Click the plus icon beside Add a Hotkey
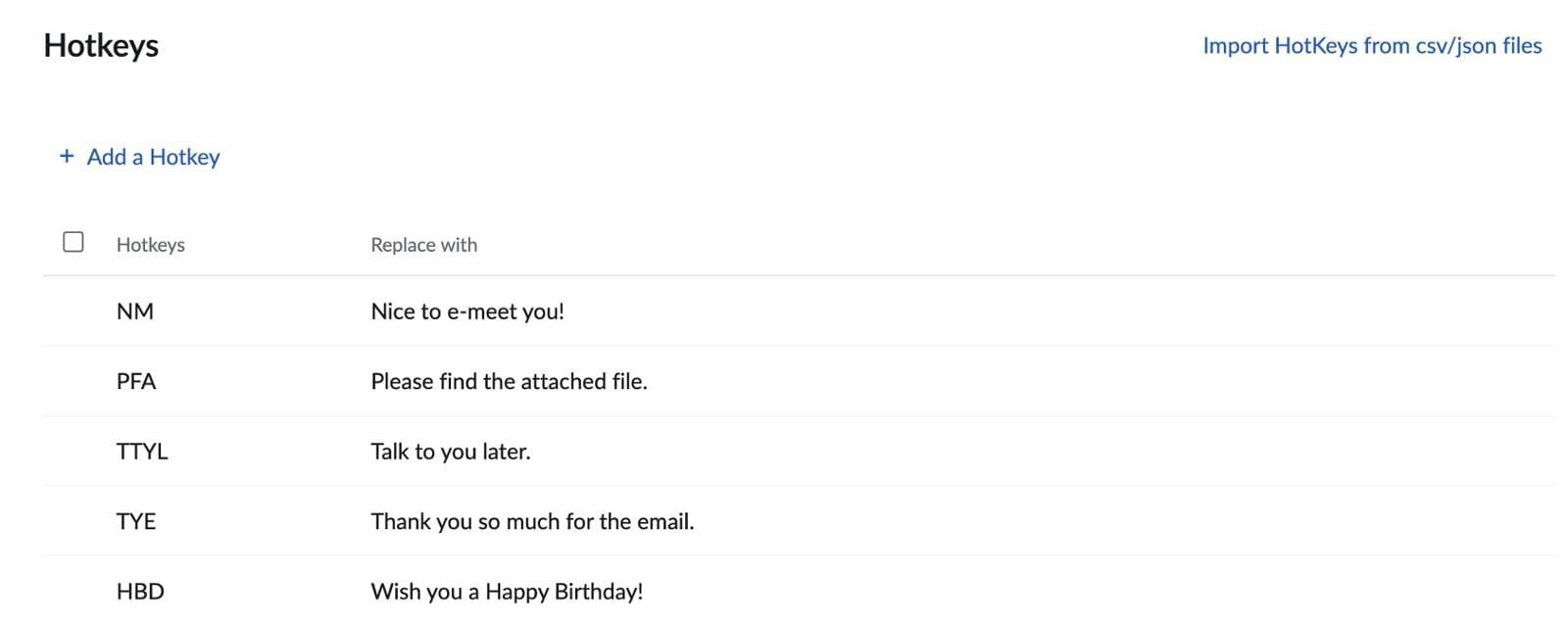 (66, 156)
